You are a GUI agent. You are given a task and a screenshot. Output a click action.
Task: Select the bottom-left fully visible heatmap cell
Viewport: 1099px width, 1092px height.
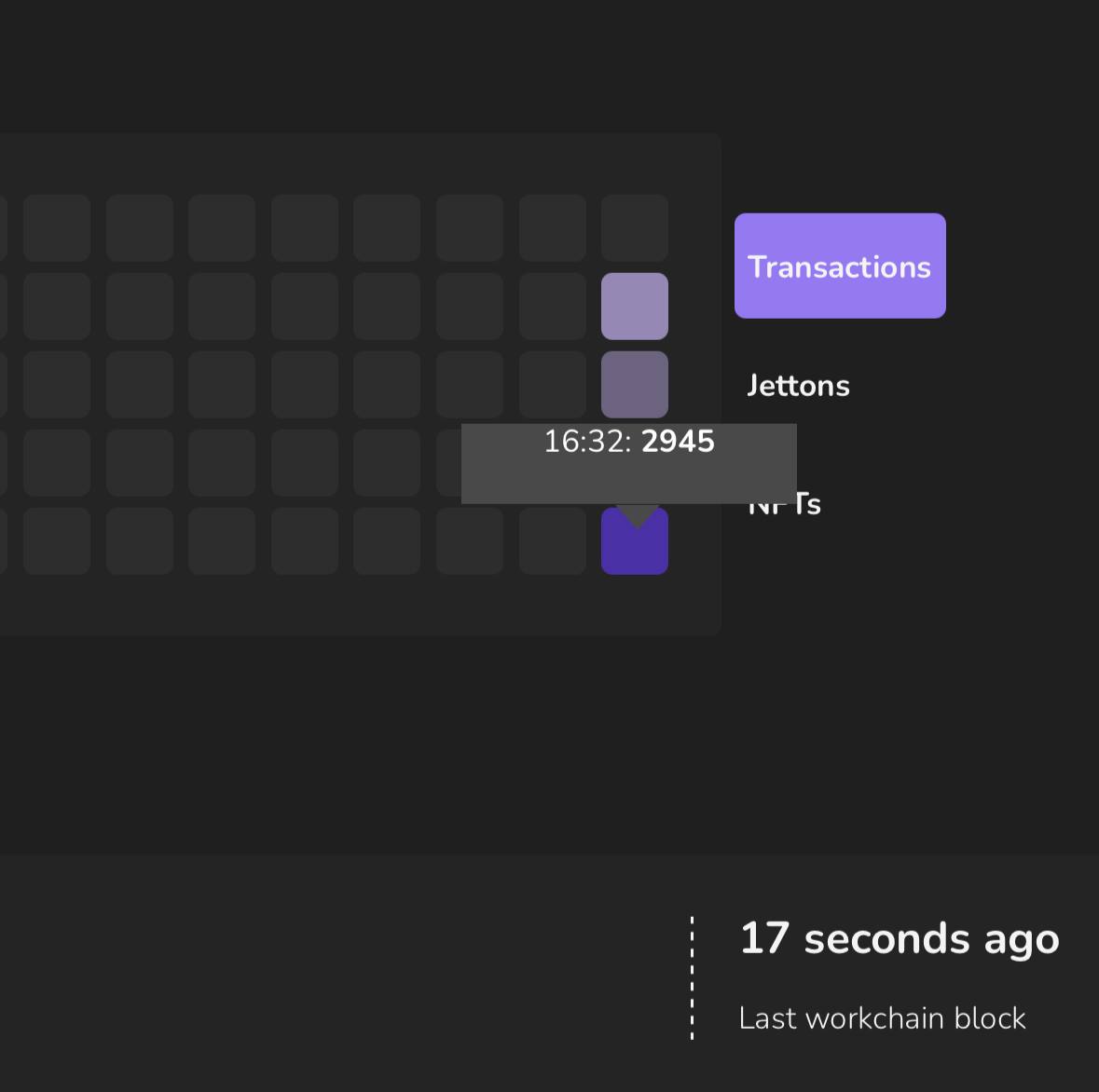click(57, 541)
